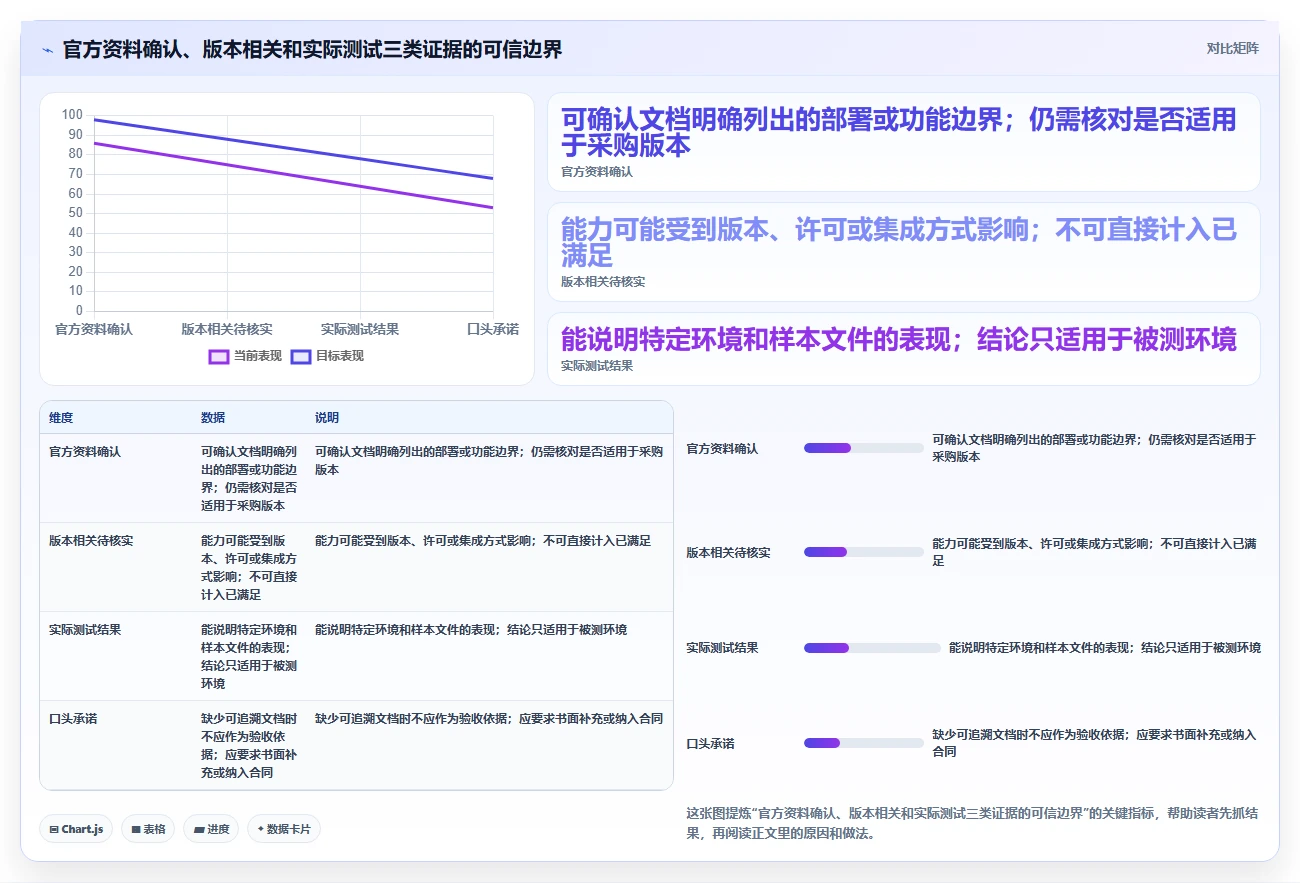Click the 对比矩阵 label in the header
Viewport: 1300px width, 883px height.
1232,48
